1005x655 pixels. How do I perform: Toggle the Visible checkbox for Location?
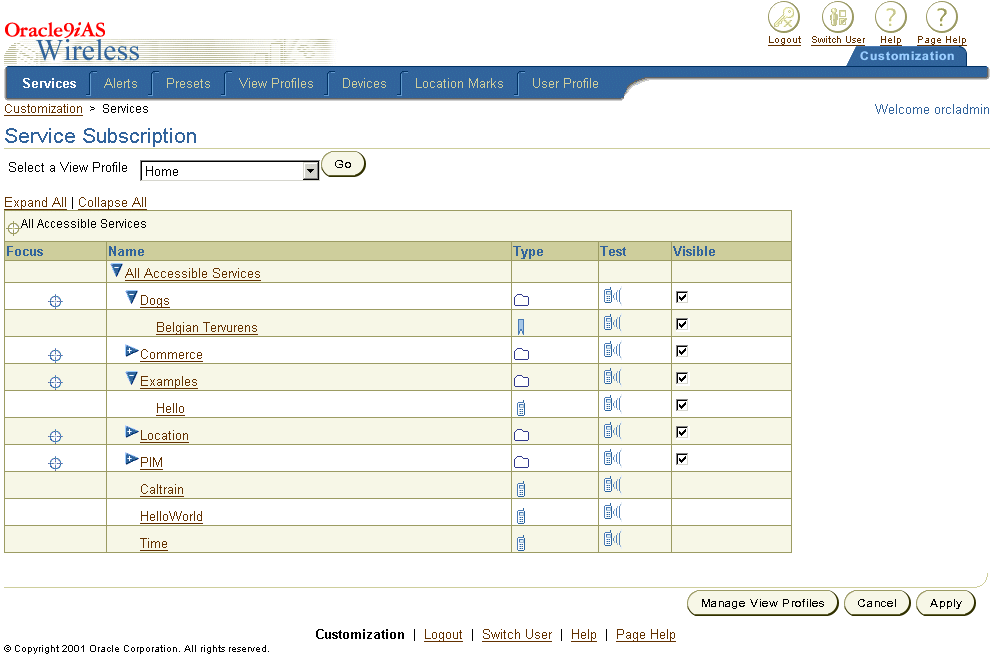tap(682, 432)
